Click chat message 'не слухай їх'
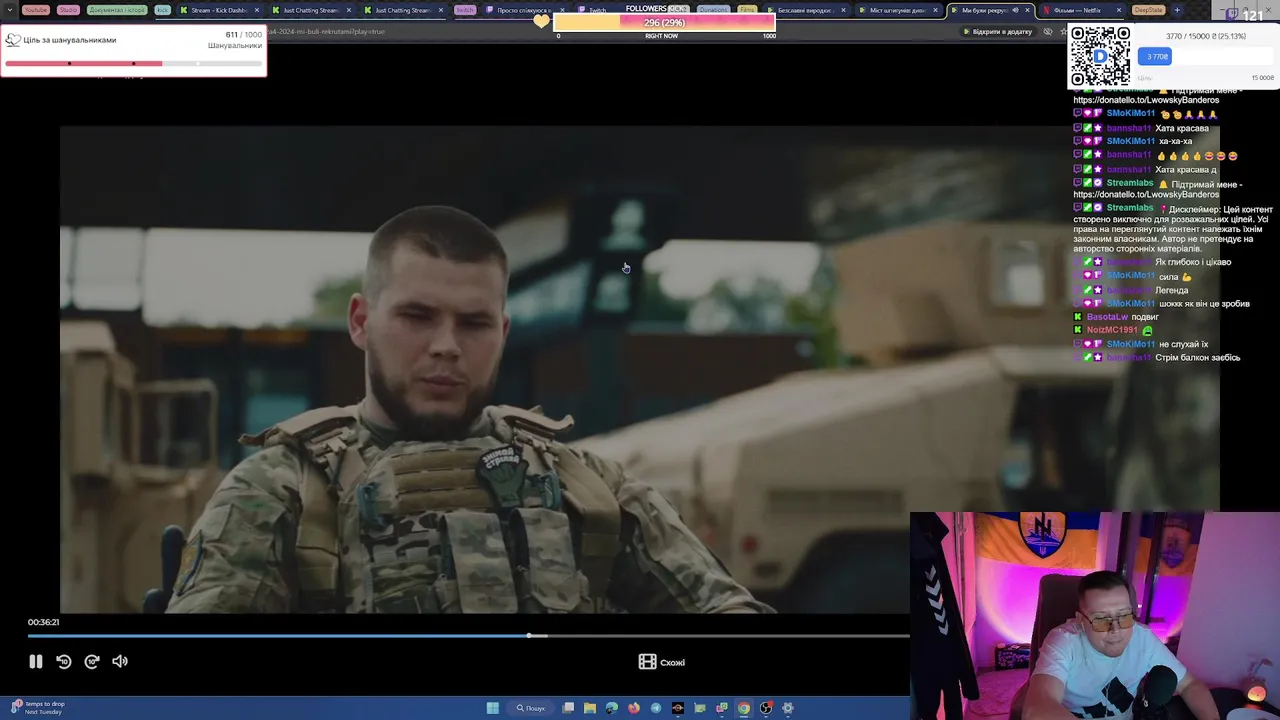Image resolution: width=1280 pixels, height=720 pixels. click(x=1183, y=344)
